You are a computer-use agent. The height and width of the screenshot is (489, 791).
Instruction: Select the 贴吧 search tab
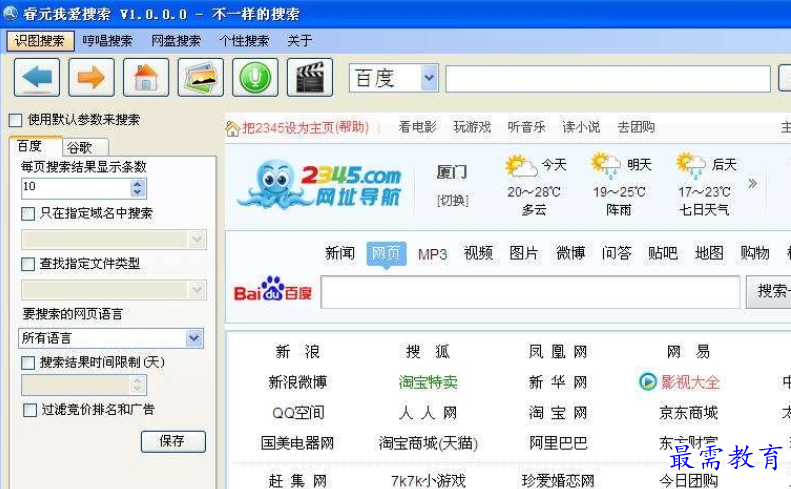663,253
